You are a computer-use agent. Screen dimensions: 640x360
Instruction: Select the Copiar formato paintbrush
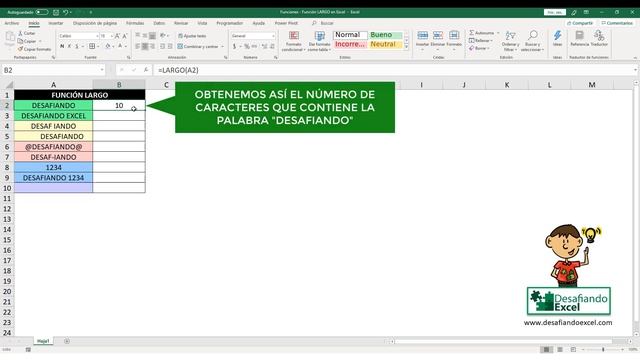34,49
